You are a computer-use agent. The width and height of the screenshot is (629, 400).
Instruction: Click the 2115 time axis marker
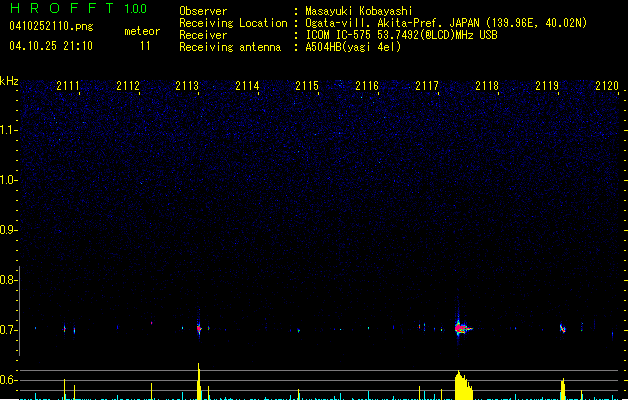point(307,86)
